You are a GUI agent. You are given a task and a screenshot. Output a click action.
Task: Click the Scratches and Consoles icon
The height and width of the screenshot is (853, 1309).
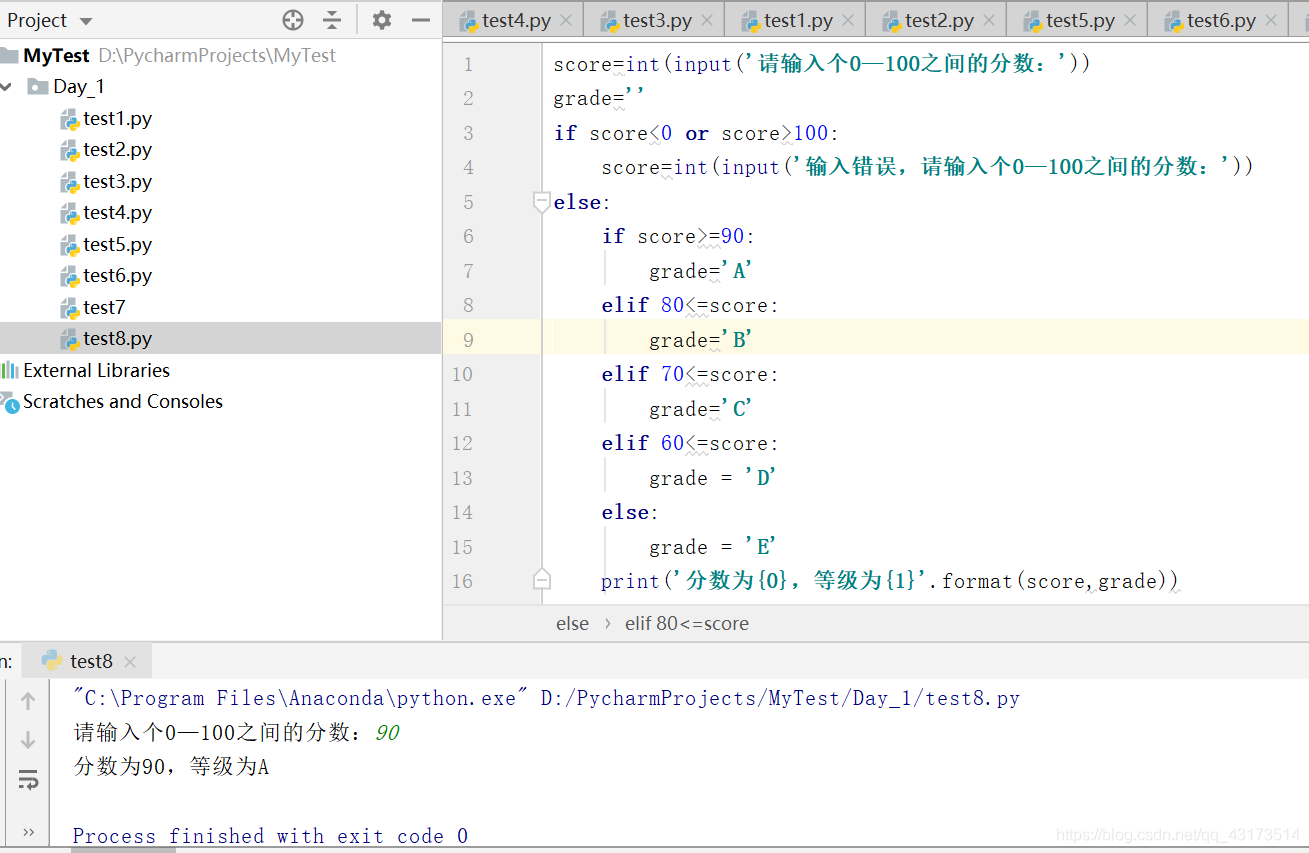10,402
